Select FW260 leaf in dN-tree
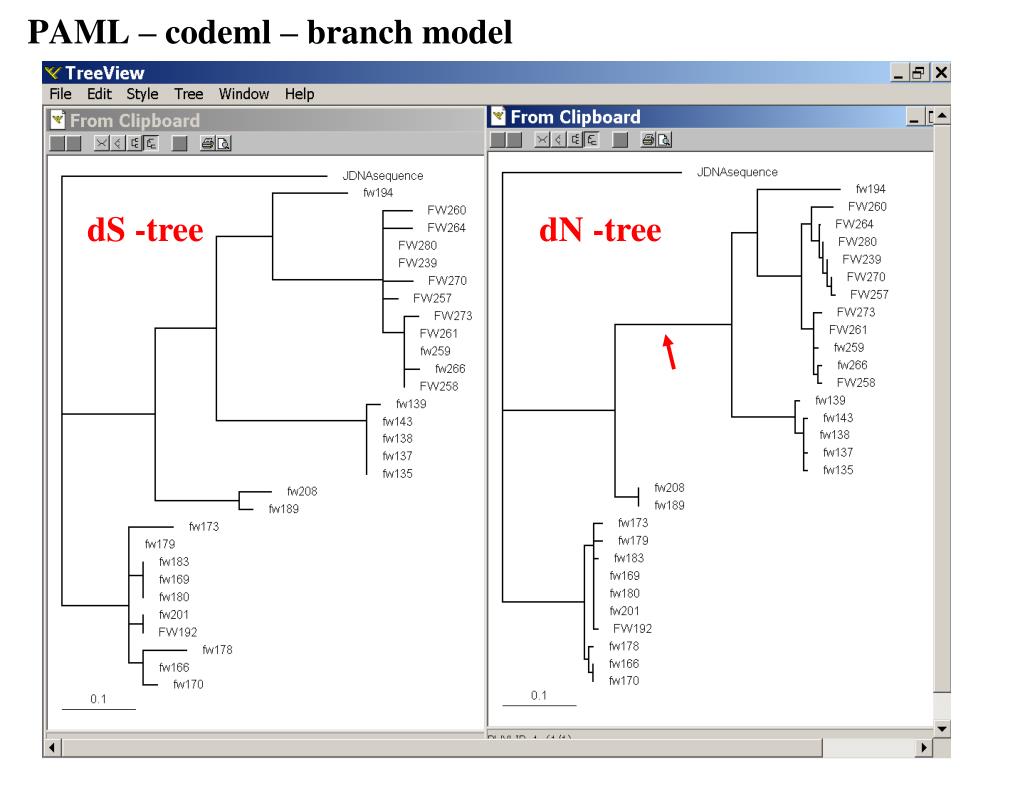The width and height of the screenshot is (1024, 791). click(867, 207)
